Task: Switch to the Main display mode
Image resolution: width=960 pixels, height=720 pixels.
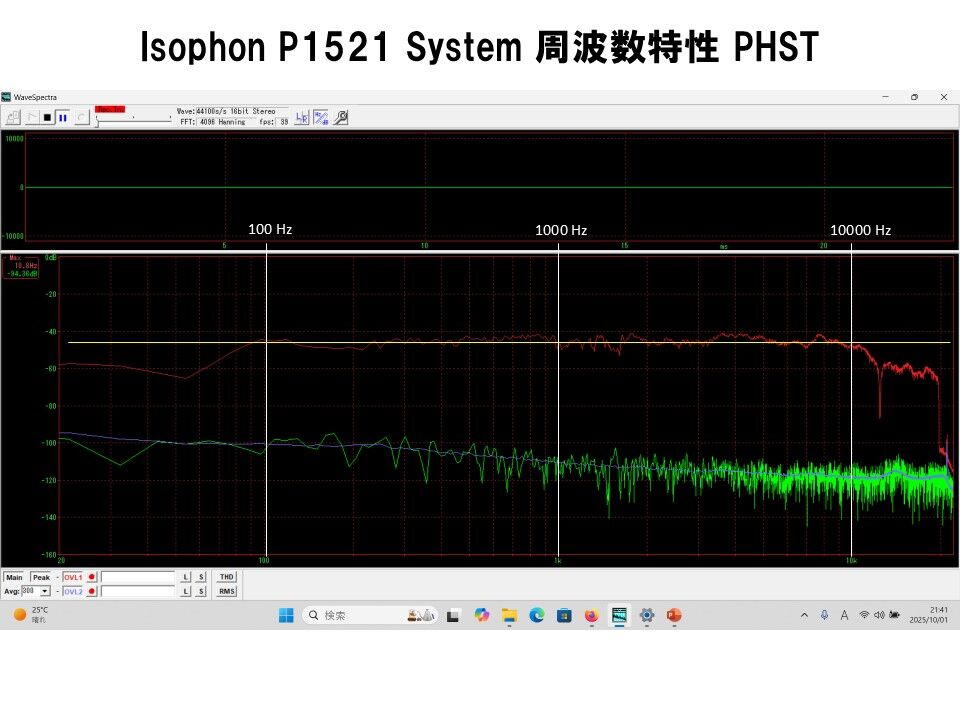Action: tap(14, 577)
